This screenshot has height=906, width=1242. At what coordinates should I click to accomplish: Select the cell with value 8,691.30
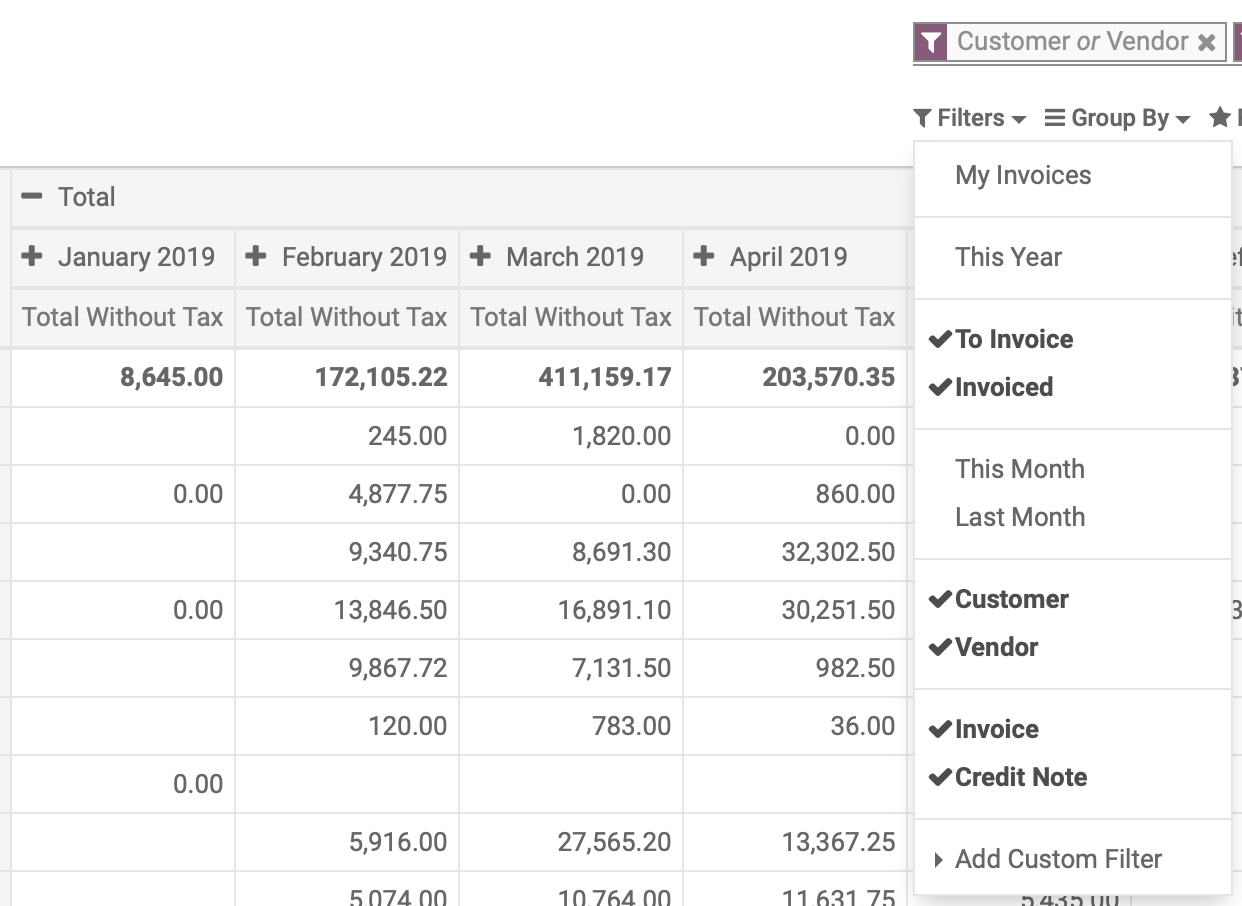571,552
